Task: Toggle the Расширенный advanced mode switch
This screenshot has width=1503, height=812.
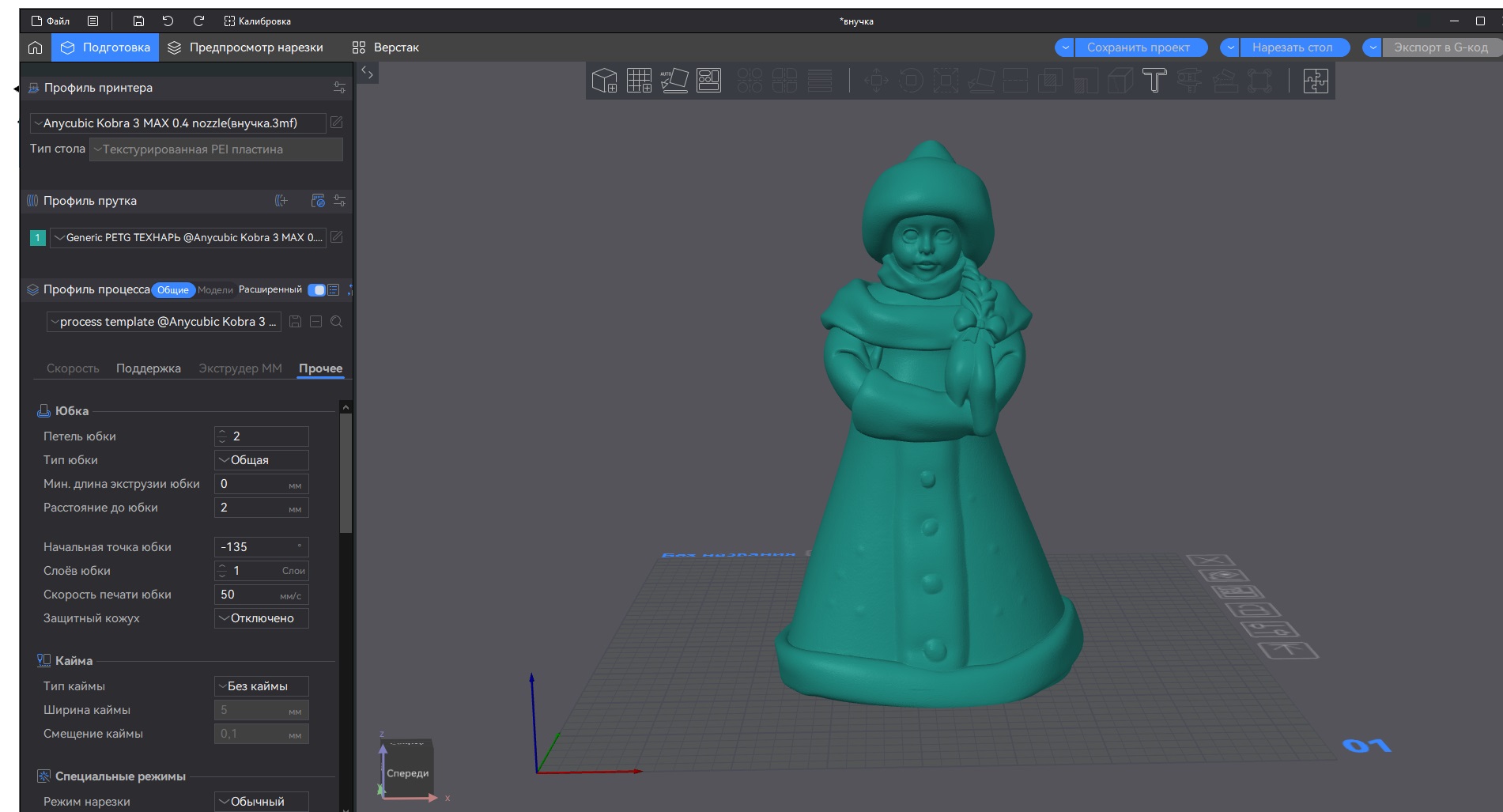Action: pos(316,290)
